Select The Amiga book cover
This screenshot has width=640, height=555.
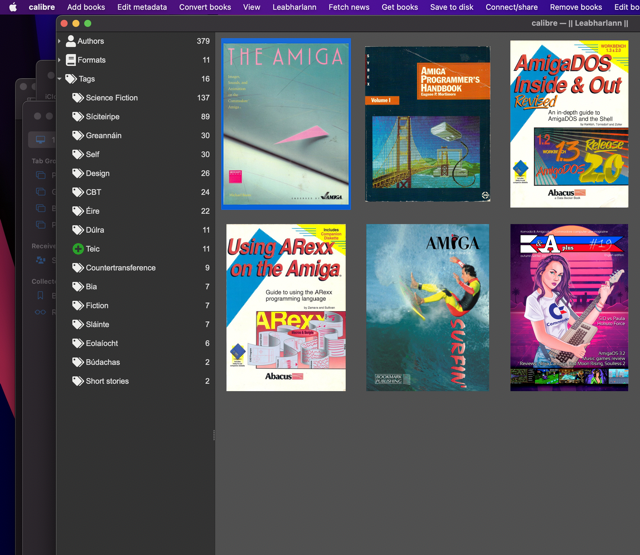(x=286, y=124)
